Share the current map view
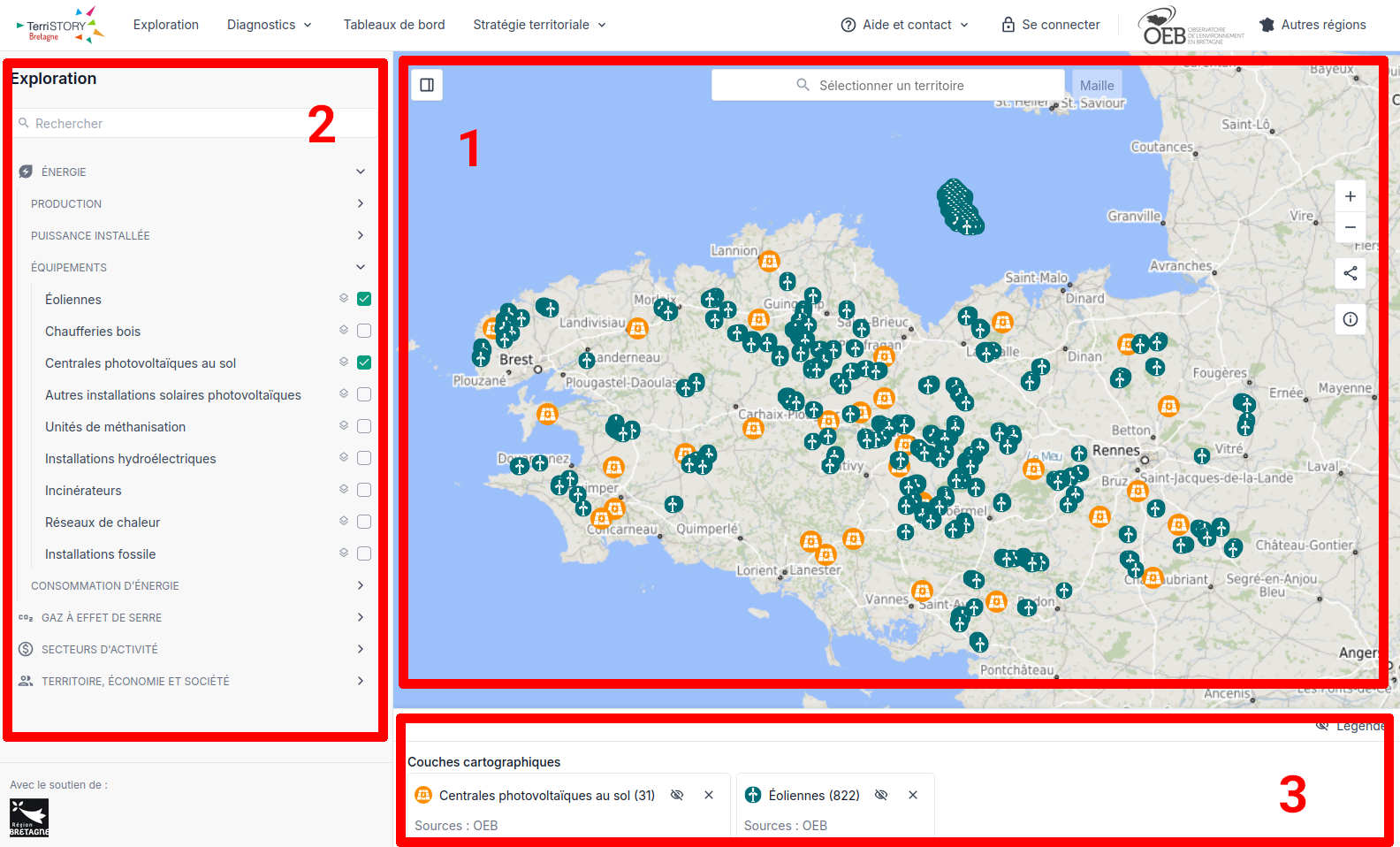The height and width of the screenshot is (847, 1400). (x=1350, y=273)
